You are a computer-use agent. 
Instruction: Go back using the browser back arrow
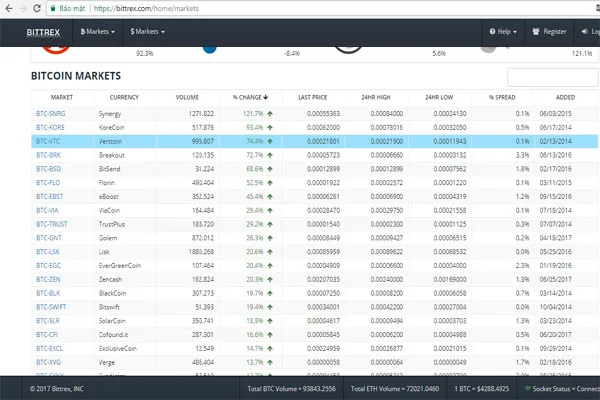pyautogui.click(x=9, y=8)
